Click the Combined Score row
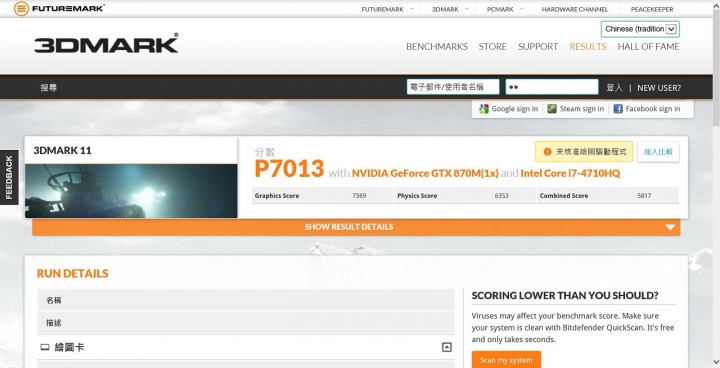 tap(608, 196)
